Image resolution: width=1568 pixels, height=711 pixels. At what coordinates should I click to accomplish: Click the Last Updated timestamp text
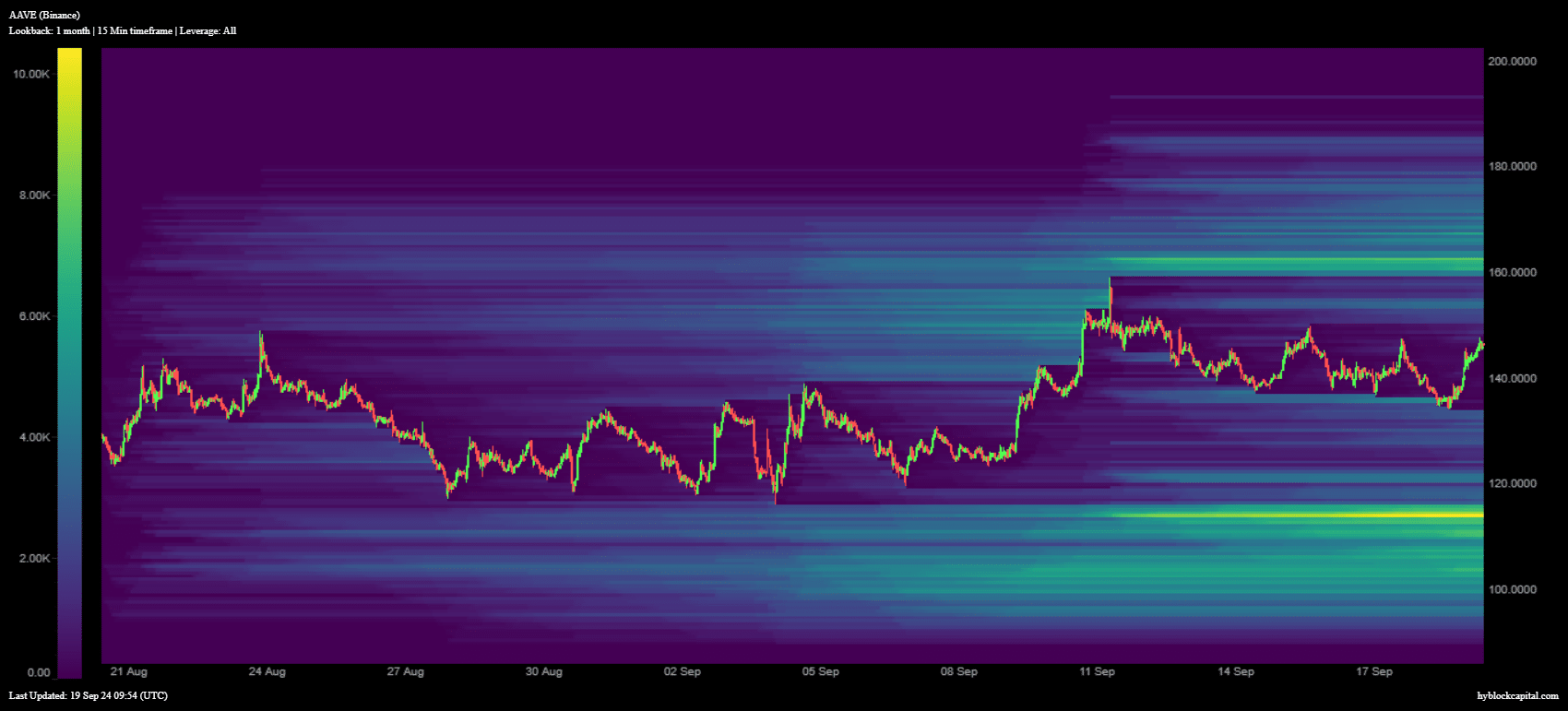tap(89, 695)
